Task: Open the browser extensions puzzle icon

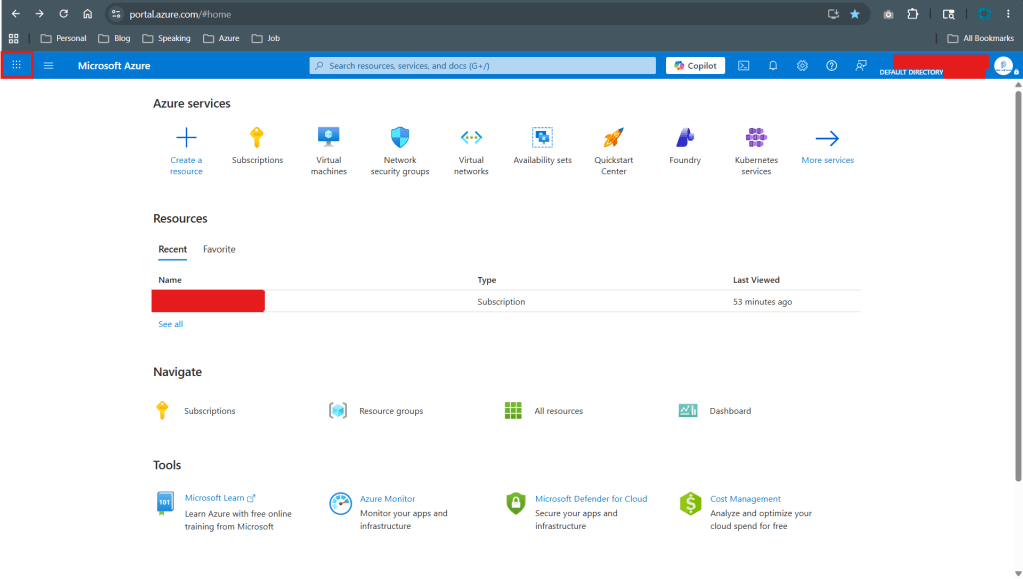Action: click(913, 14)
